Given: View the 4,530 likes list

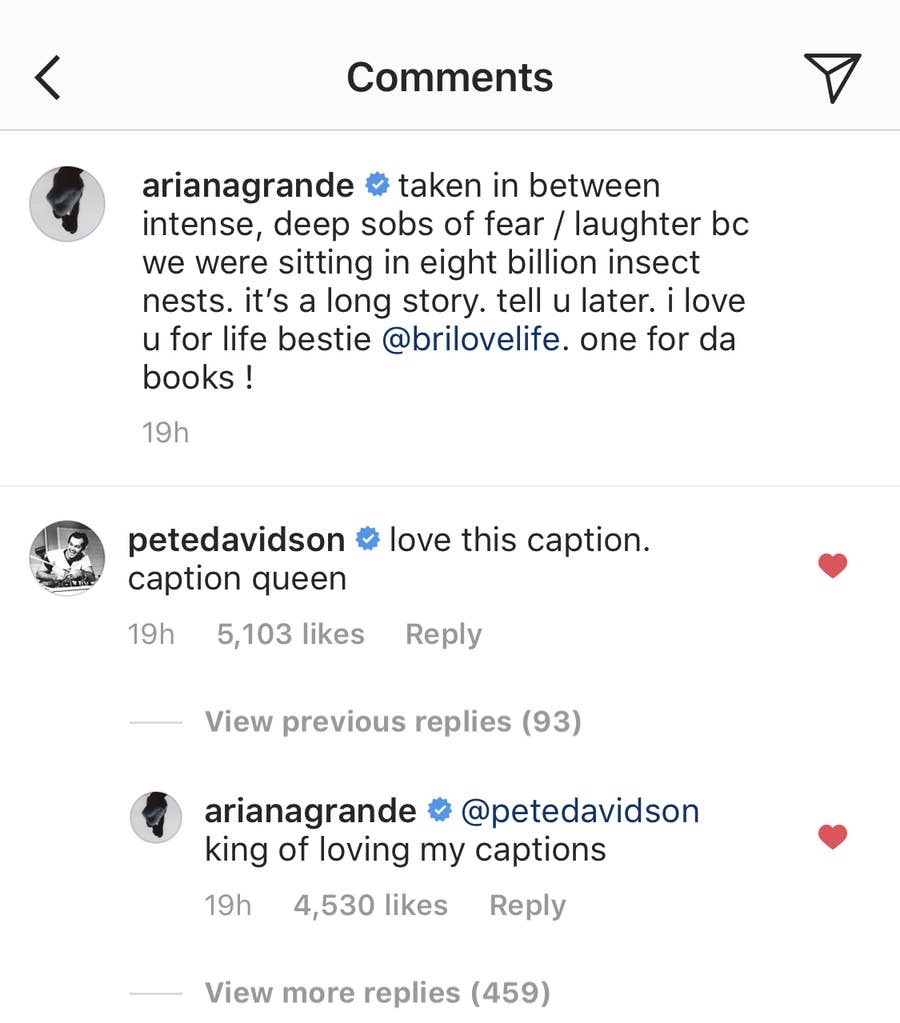Looking at the screenshot, I should pos(370,905).
